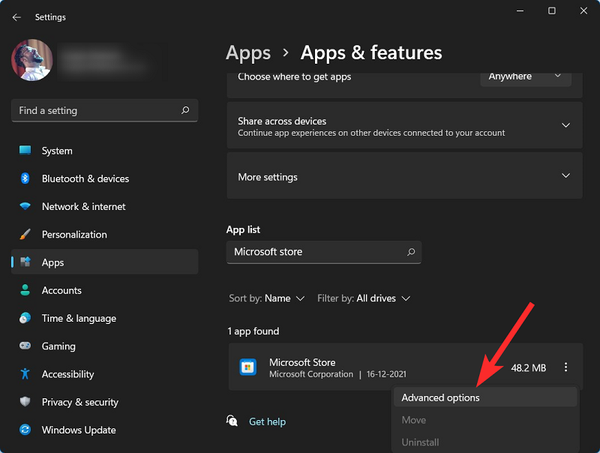Select the Bluetooth & devices icon
Image resolution: width=600 pixels, height=453 pixels.
click(25, 179)
